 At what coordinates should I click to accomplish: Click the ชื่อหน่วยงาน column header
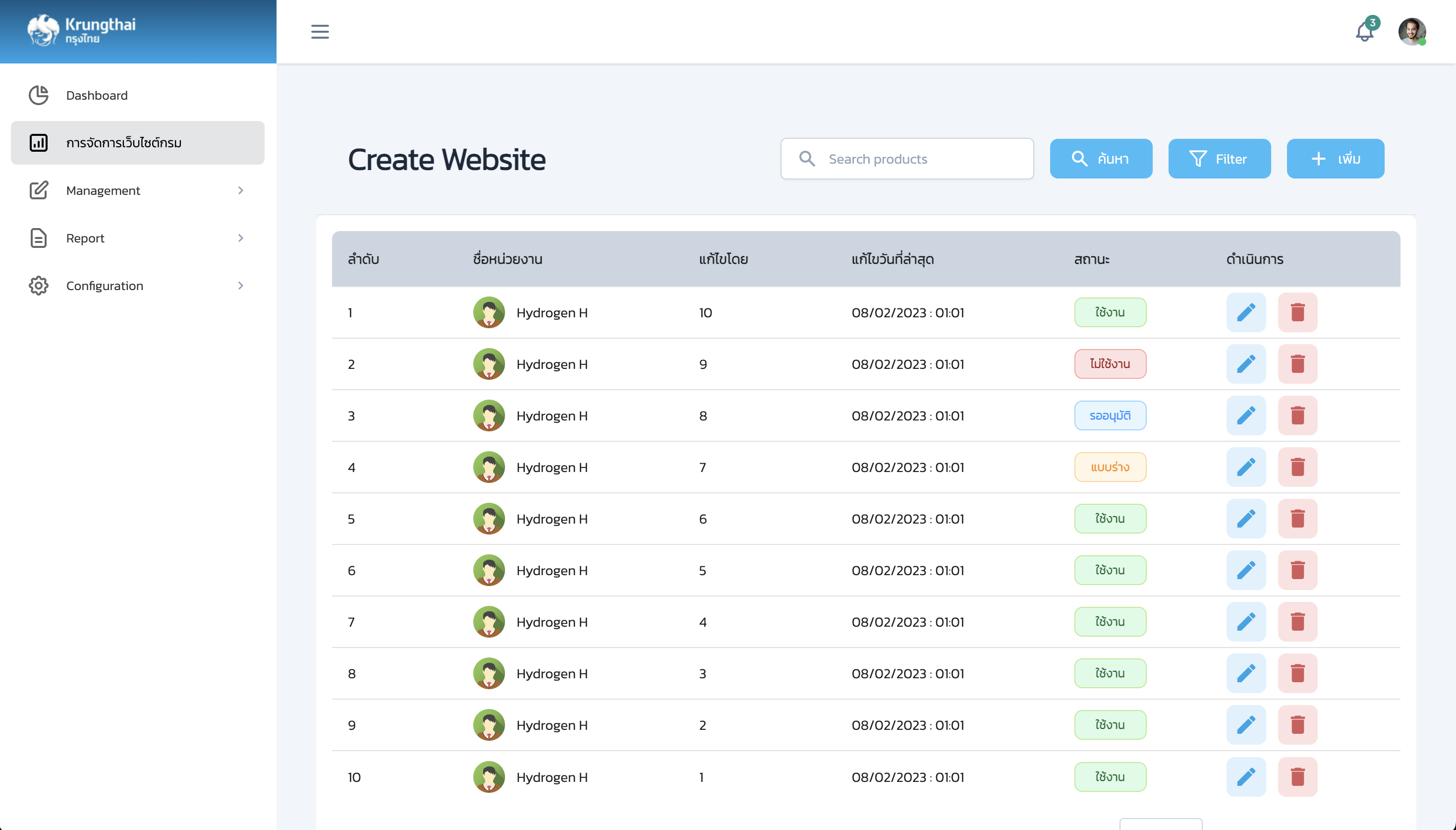click(507, 259)
